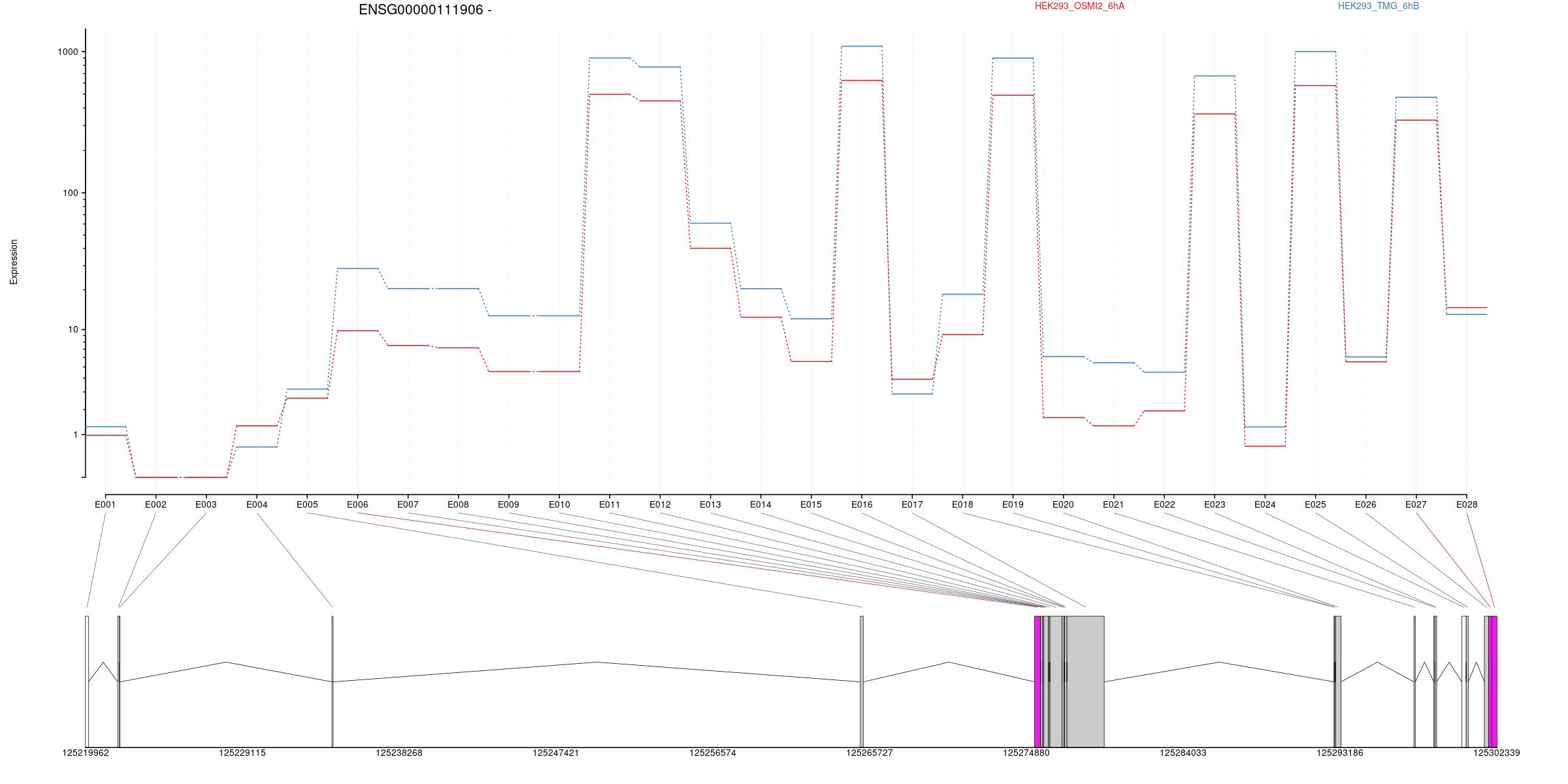1568x784 pixels.
Task: Click genomic coordinate 125302339
Action: [1497, 753]
